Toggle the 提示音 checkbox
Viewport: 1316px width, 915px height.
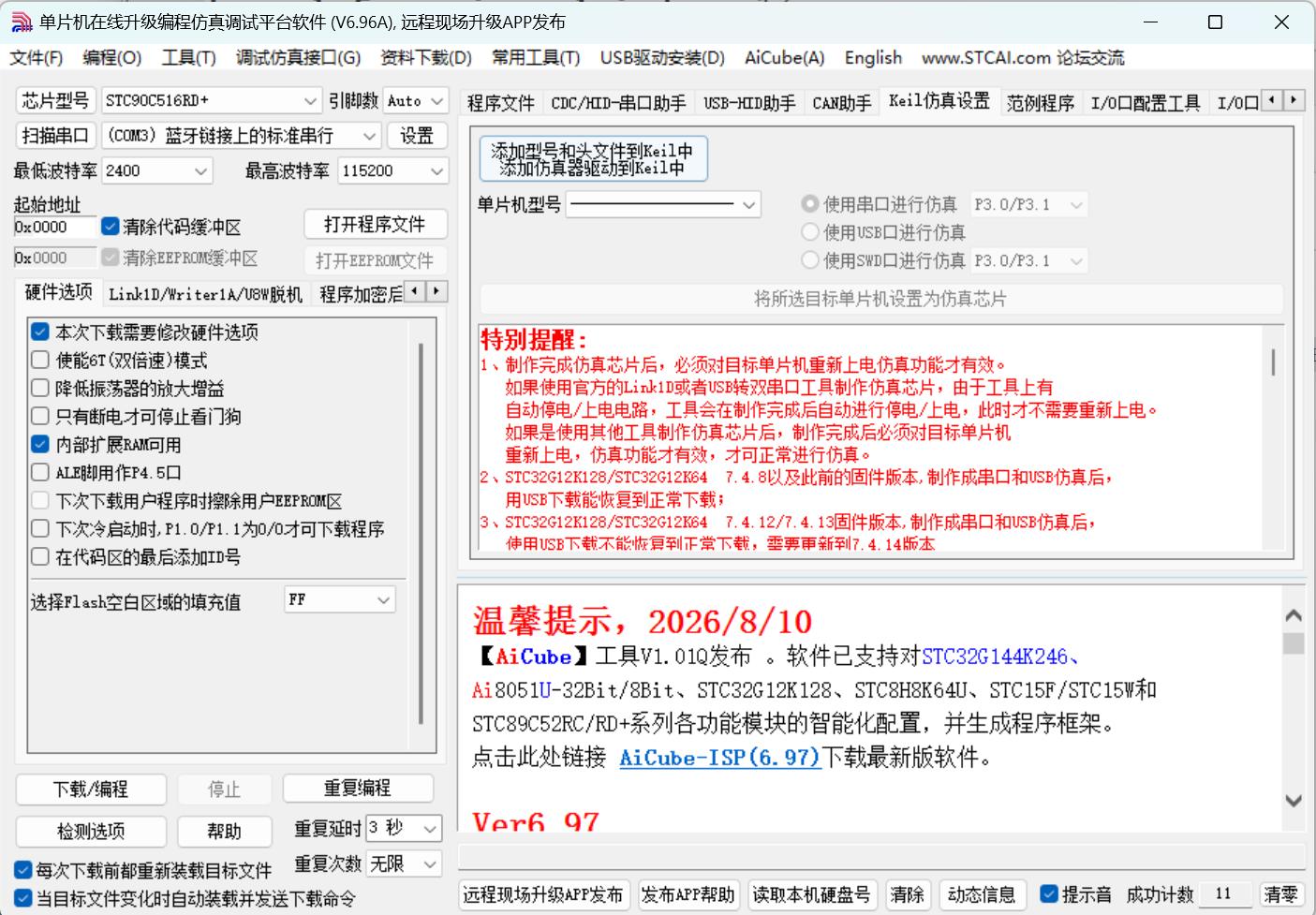1049,894
